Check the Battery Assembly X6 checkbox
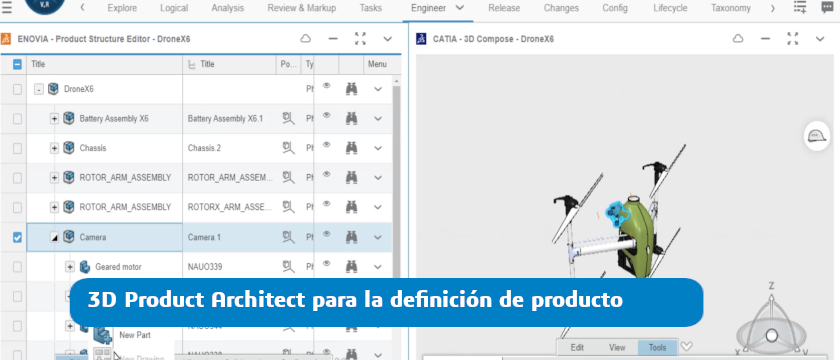Viewport: 840px width, 360px height. point(17,119)
